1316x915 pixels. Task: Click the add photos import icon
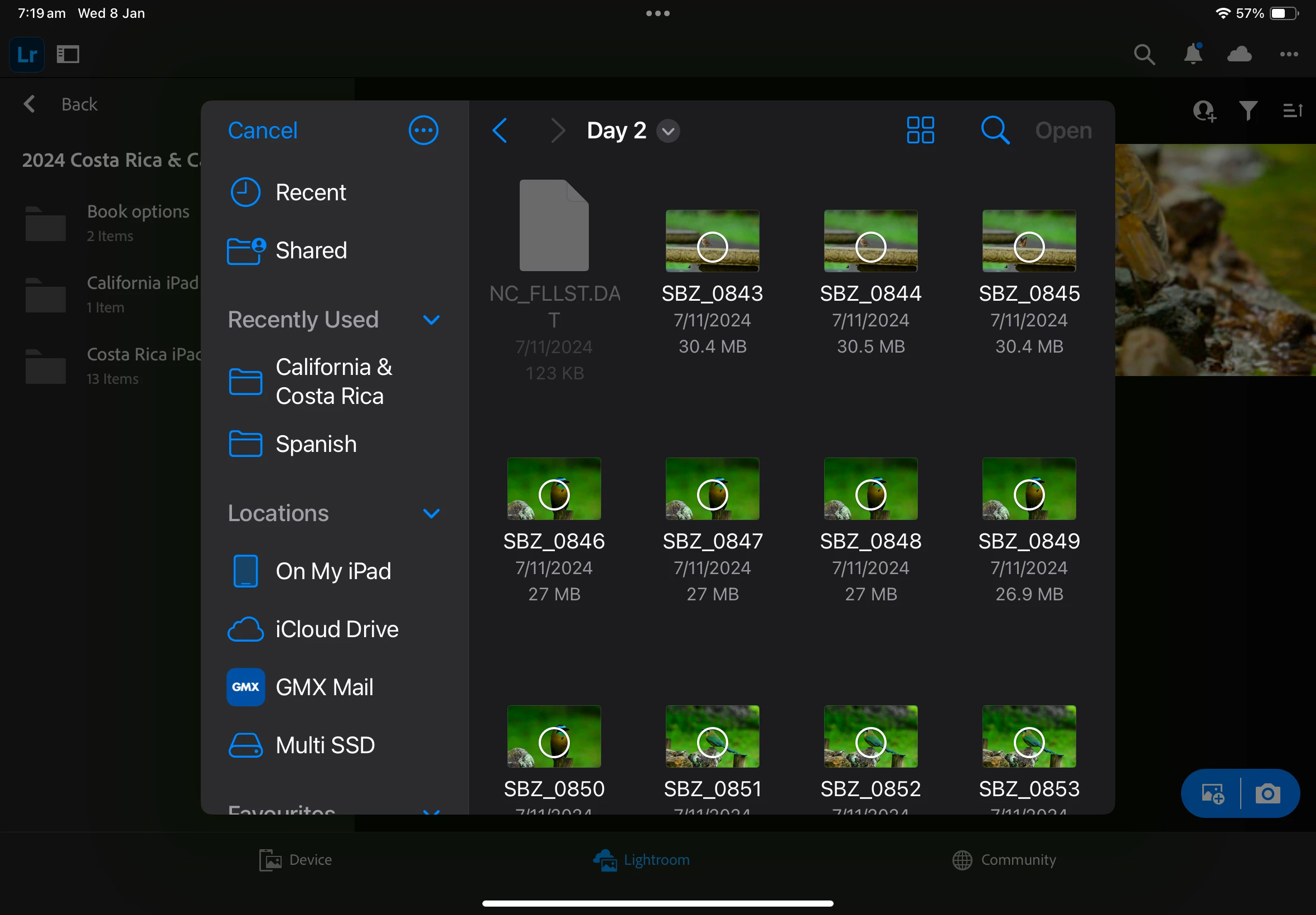(1212, 794)
